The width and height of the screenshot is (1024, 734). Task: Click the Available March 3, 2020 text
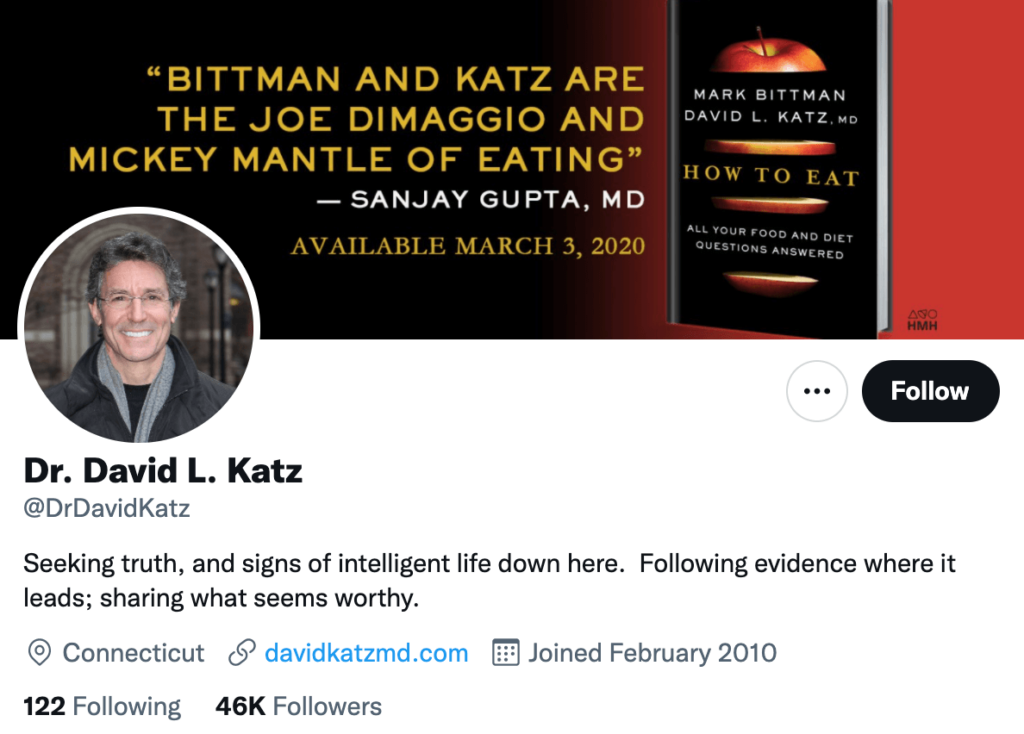tap(467, 245)
